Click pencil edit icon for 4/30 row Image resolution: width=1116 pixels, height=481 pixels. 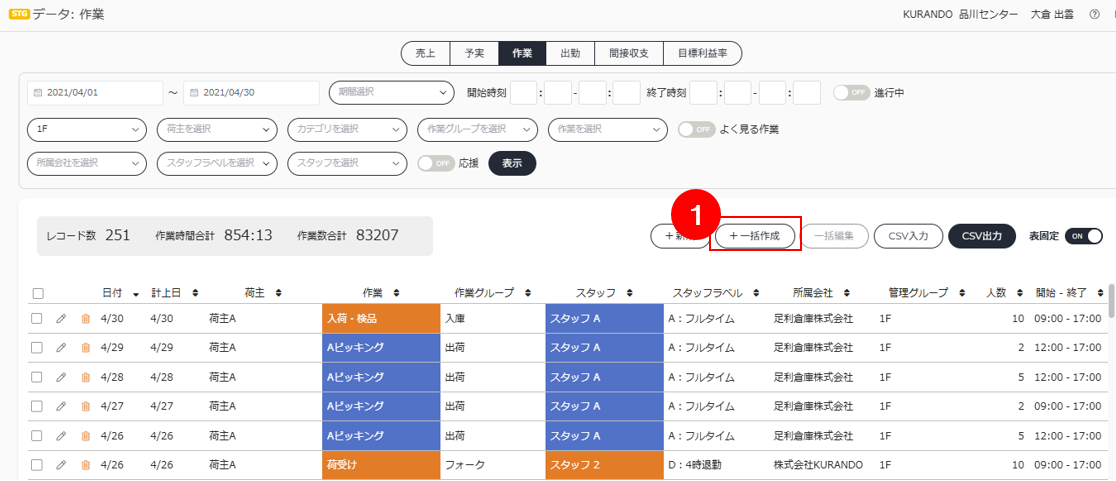click(60, 318)
